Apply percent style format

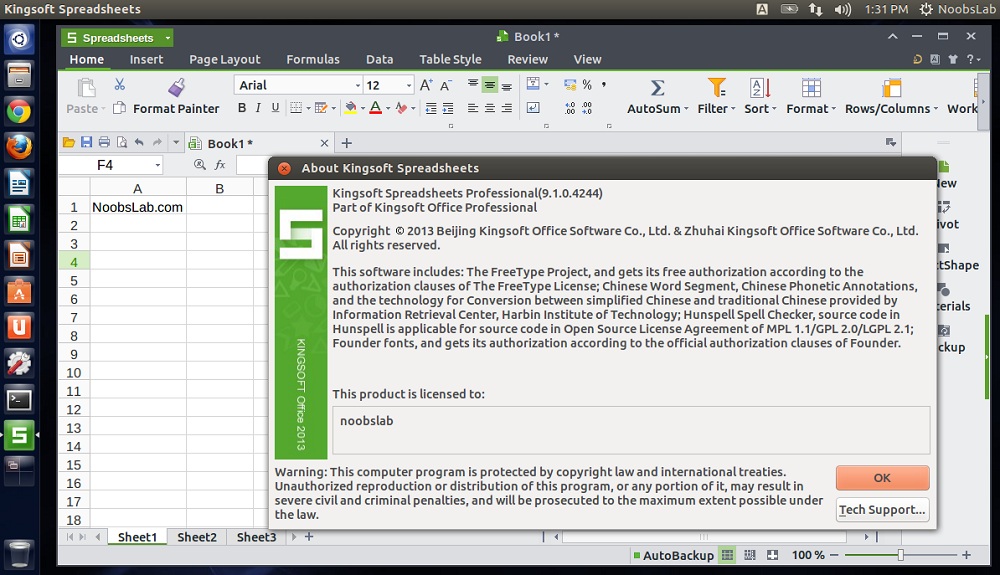click(x=587, y=85)
